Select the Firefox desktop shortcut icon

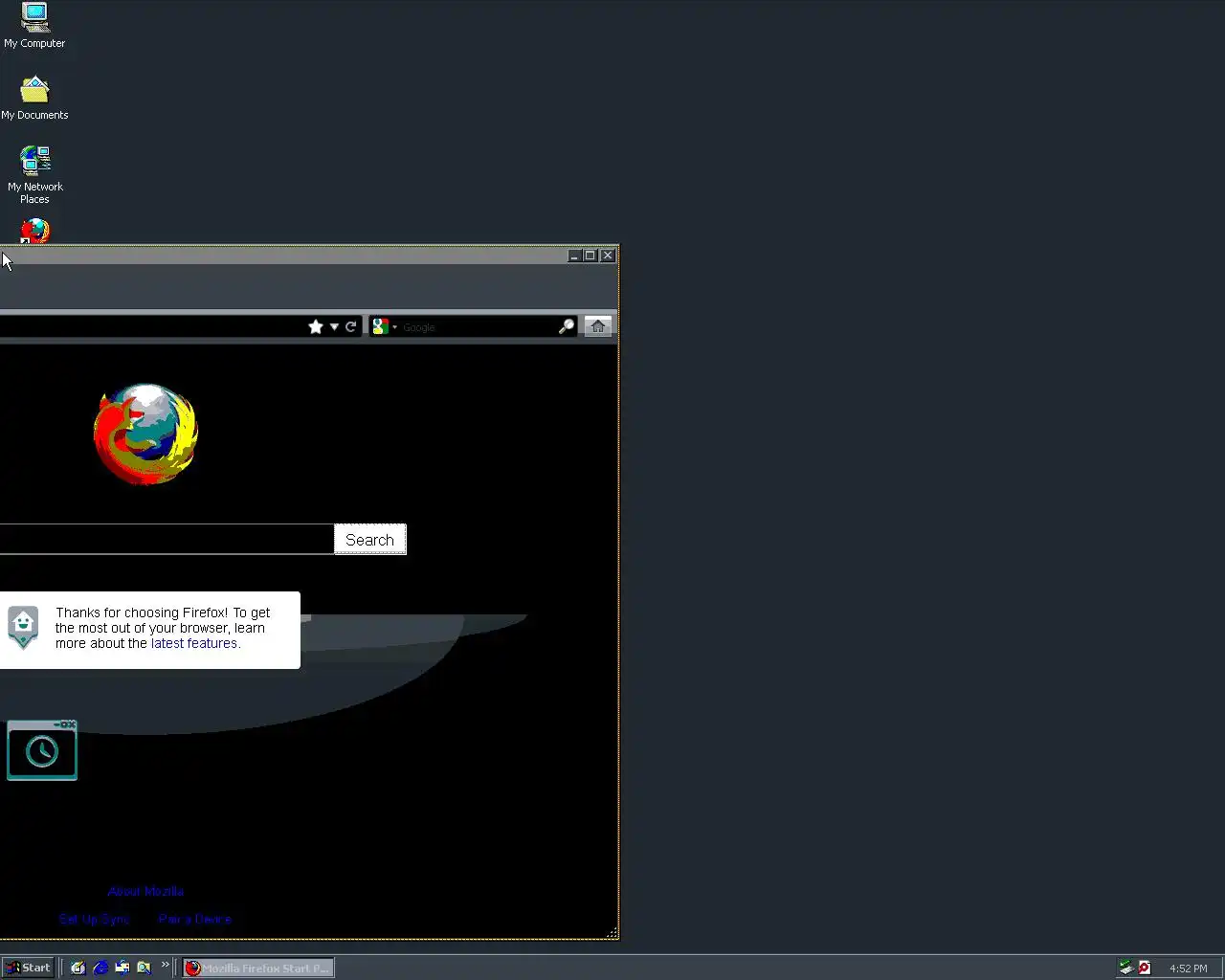pos(35,231)
